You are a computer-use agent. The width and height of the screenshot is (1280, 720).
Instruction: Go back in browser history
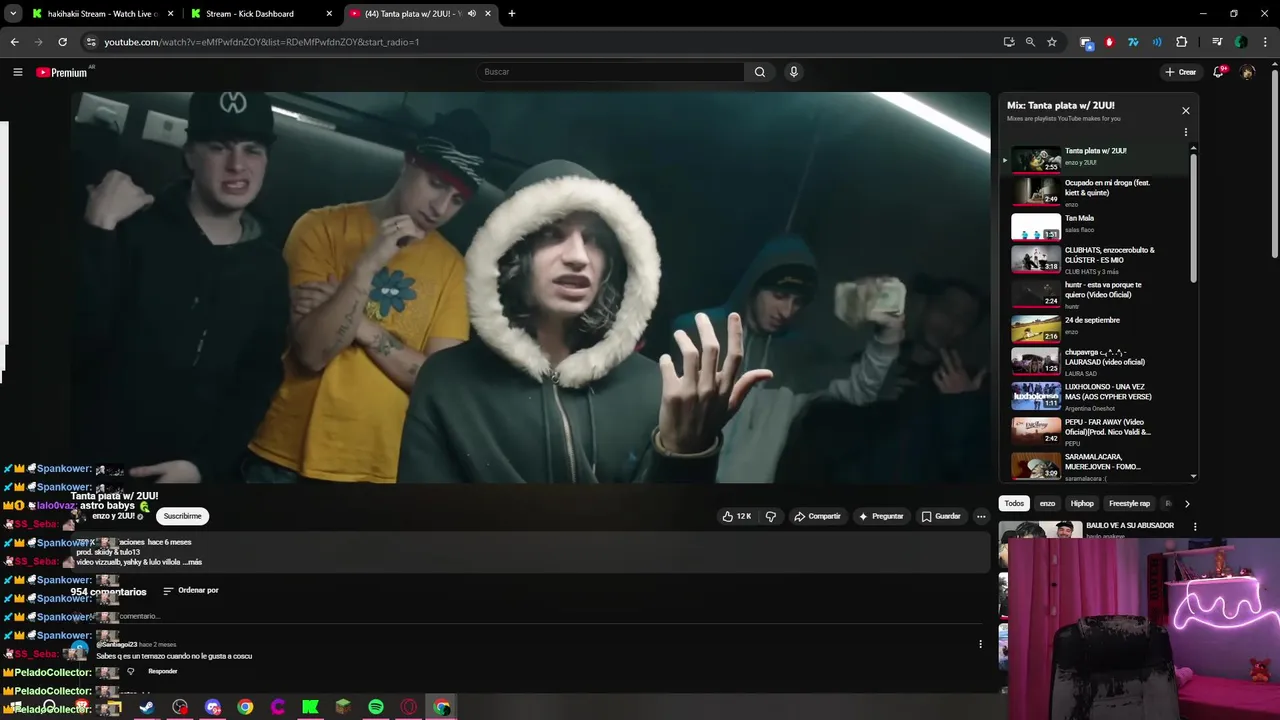tap(14, 42)
